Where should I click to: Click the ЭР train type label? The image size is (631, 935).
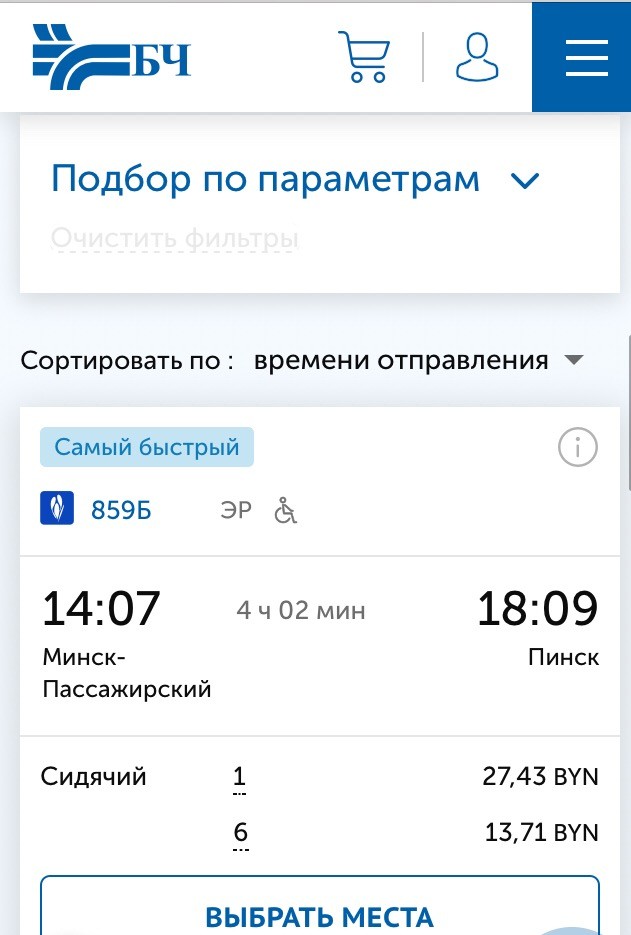coord(235,511)
